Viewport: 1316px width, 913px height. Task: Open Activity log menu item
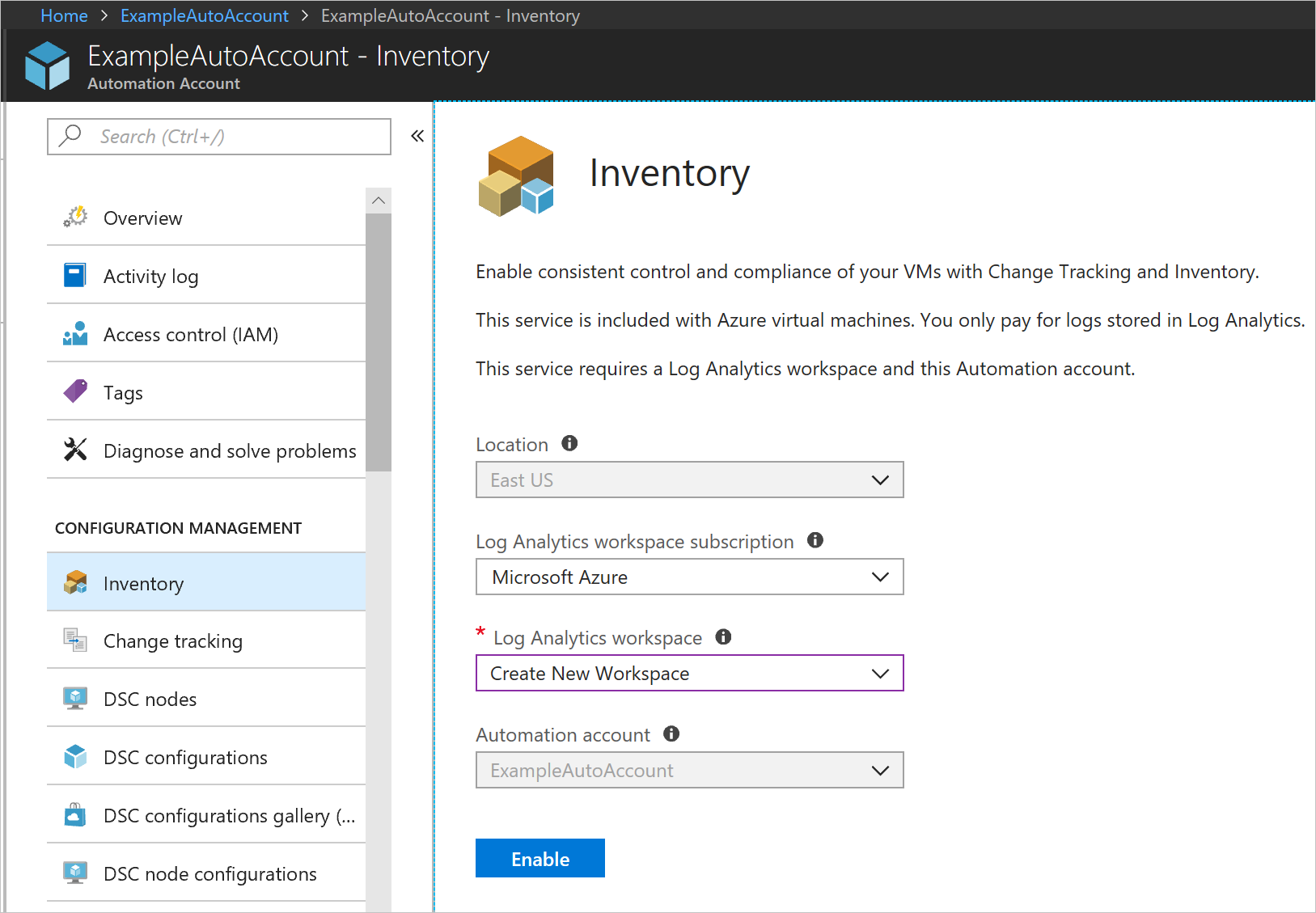[x=206, y=276]
